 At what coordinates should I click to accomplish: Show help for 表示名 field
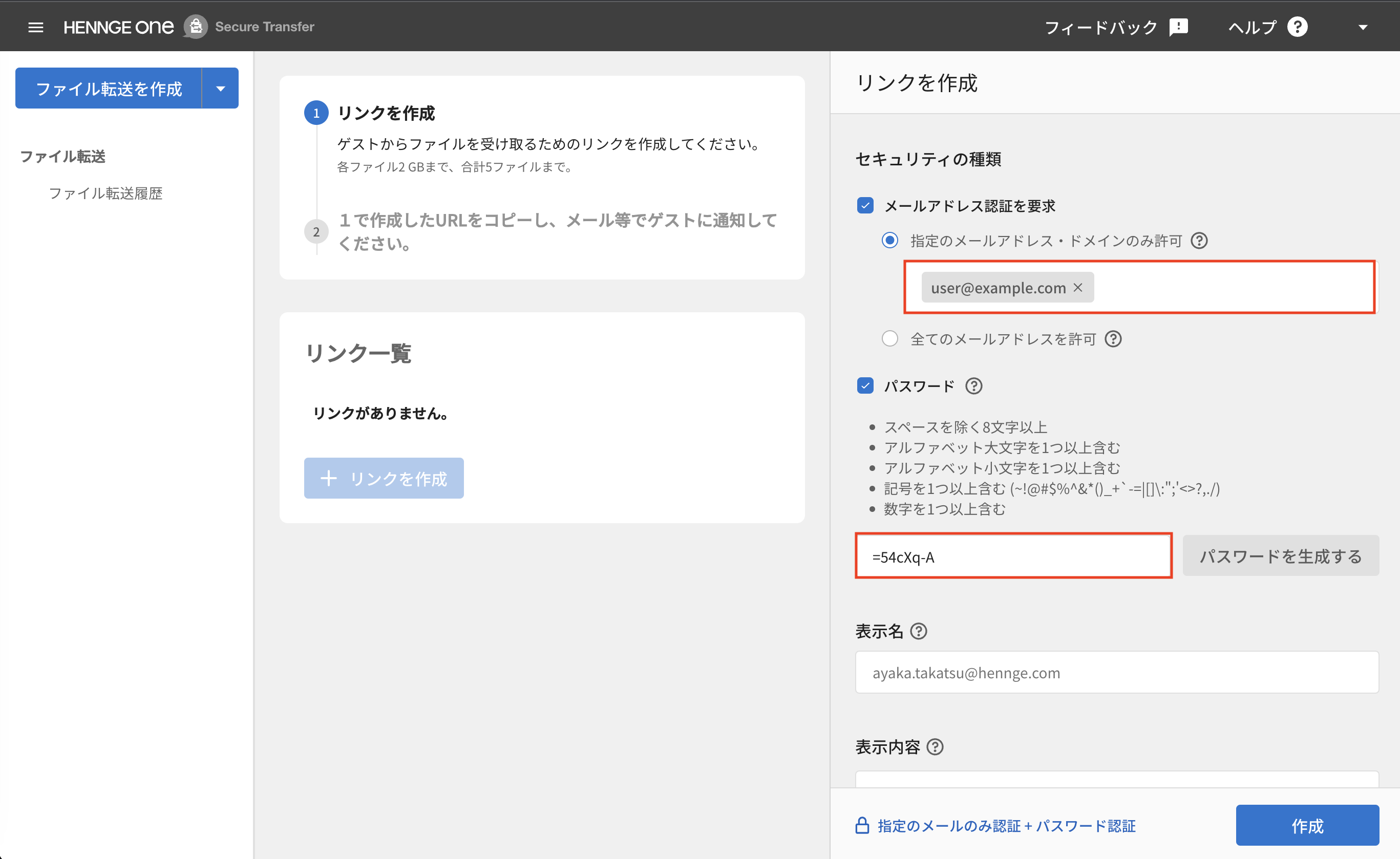[919, 631]
